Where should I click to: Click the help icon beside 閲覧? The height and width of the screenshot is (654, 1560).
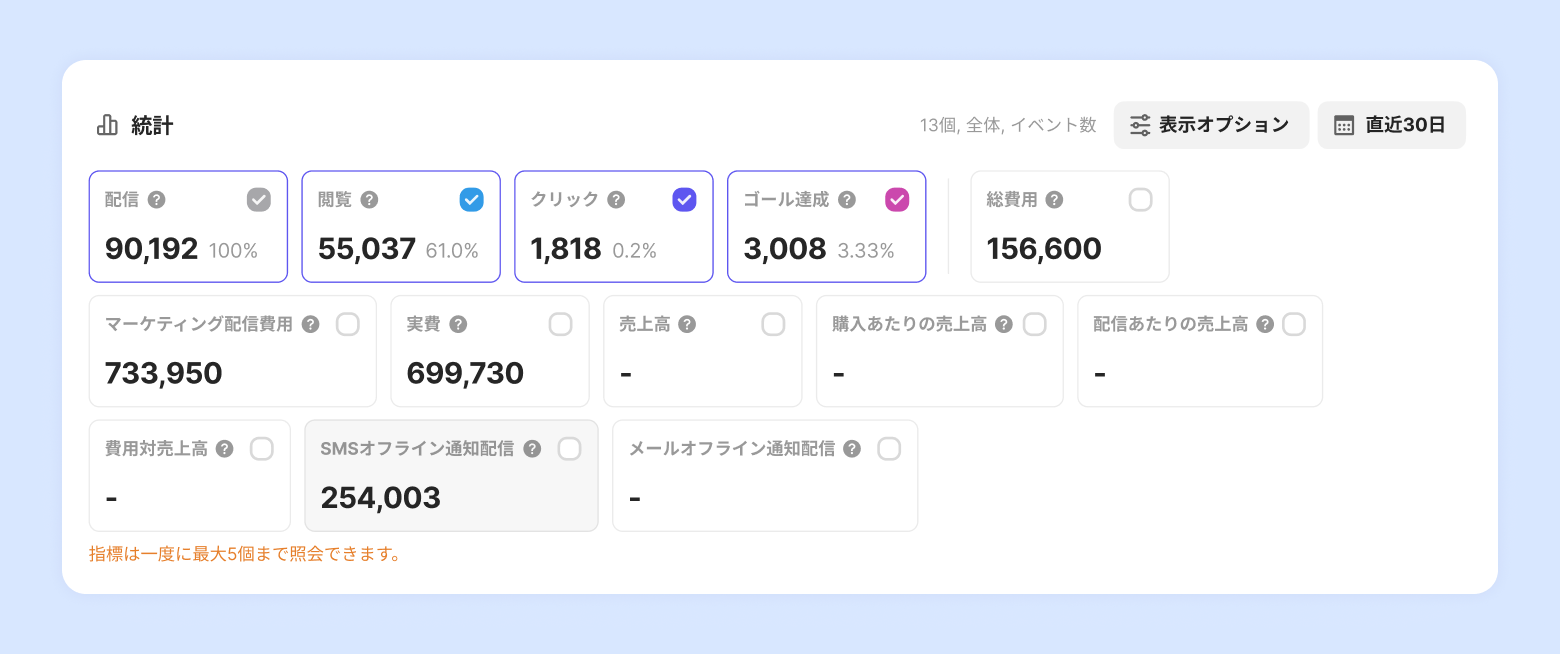[369, 200]
